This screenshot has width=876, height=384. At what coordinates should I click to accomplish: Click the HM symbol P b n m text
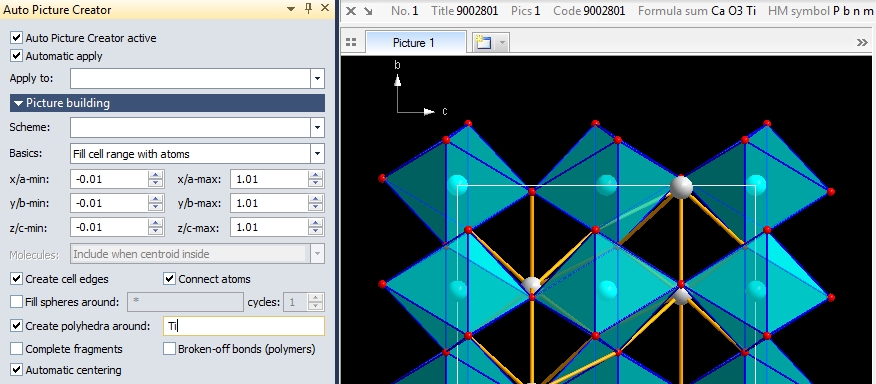point(821,11)
